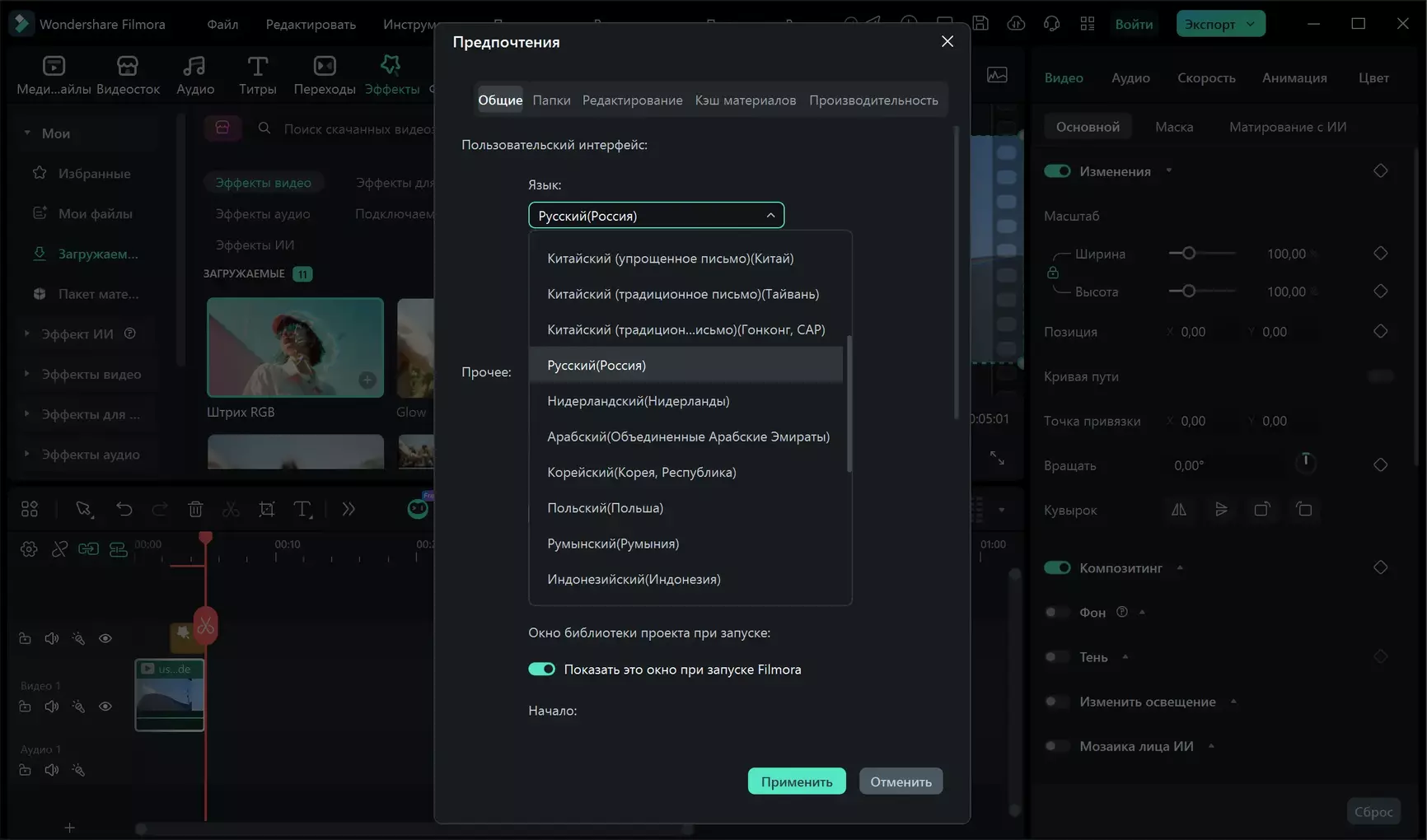
Task: Click the delete trash icon in timeline
Action: (x=195, y=509)
